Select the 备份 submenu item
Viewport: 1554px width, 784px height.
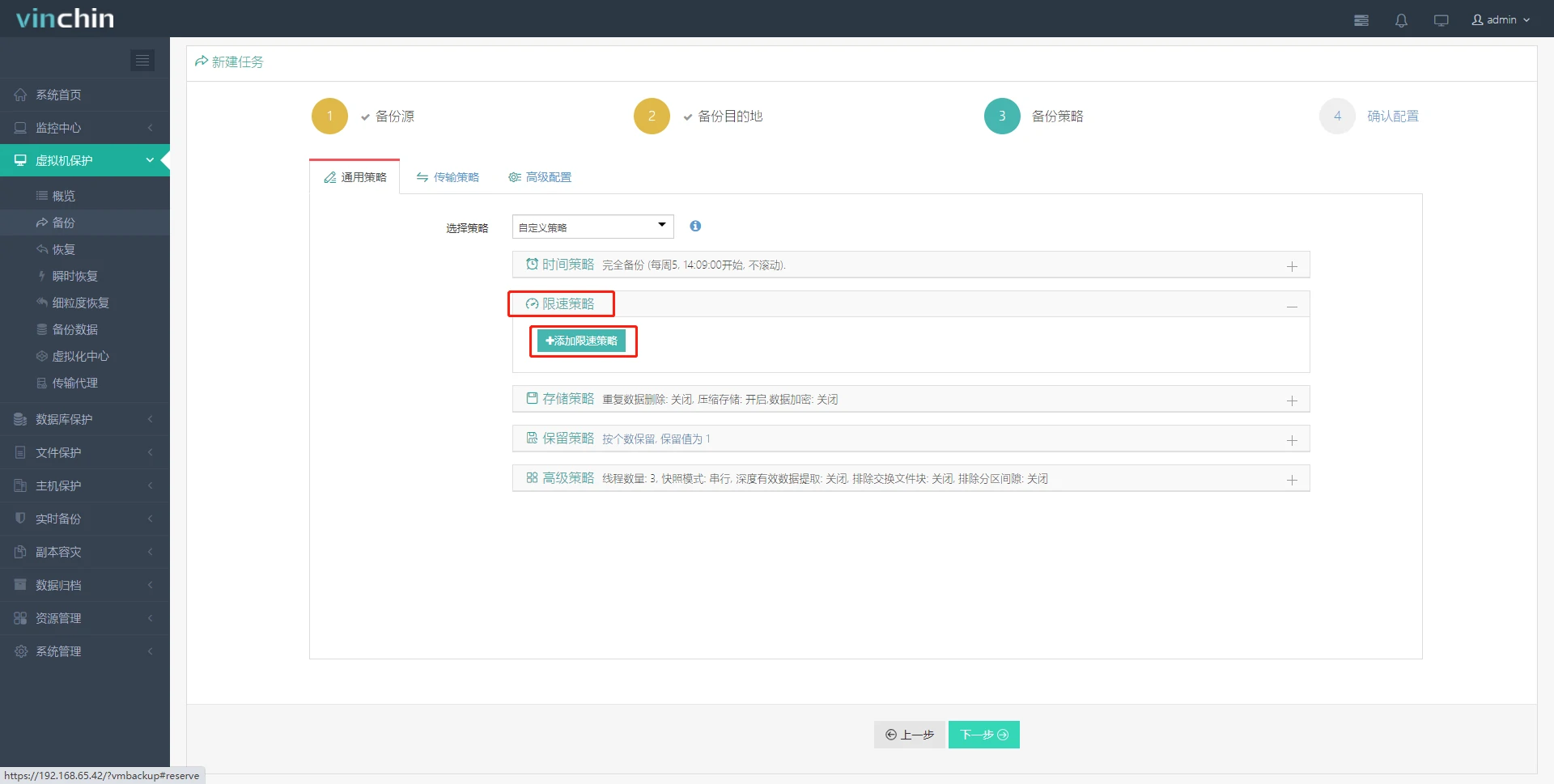point(85,222)
